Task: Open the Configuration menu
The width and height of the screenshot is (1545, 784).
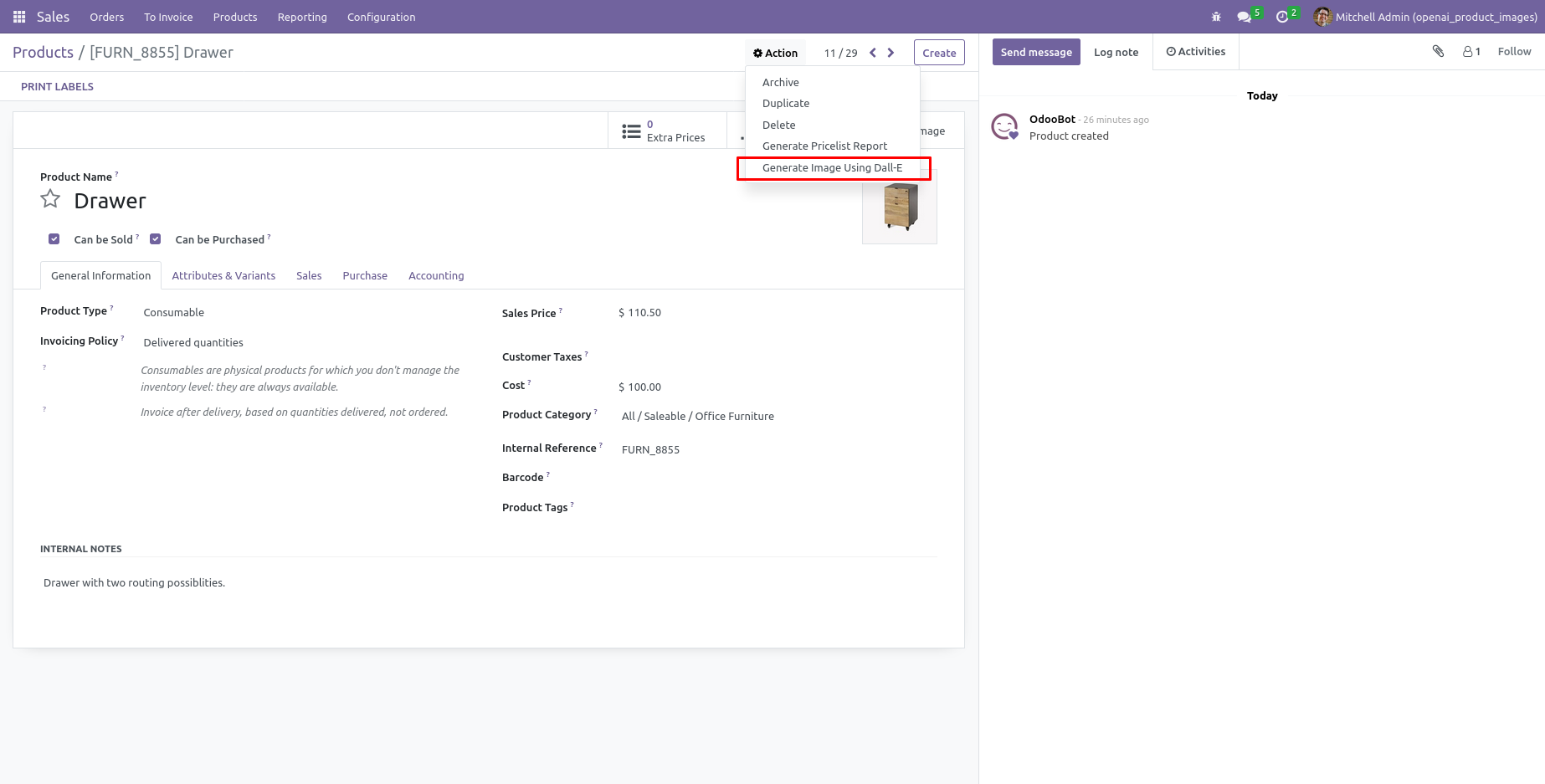Action: point(382,17)
